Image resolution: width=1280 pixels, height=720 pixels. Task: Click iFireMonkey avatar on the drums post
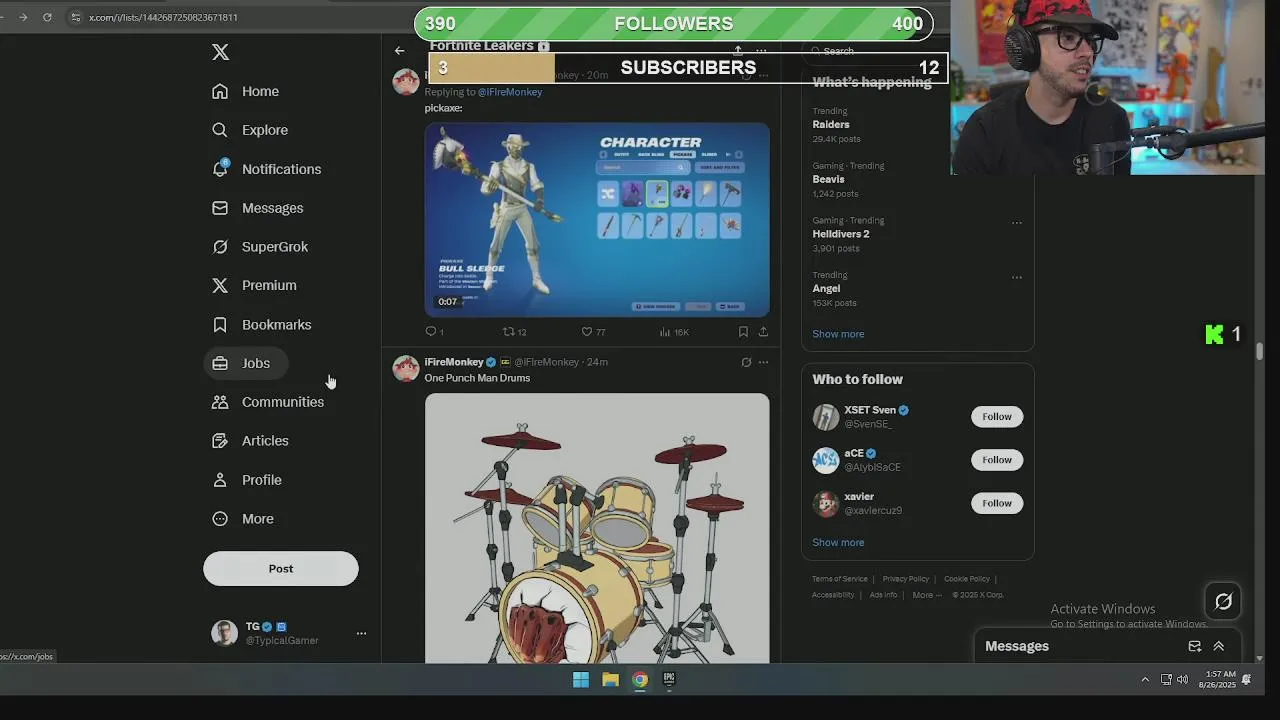point(406,368)
